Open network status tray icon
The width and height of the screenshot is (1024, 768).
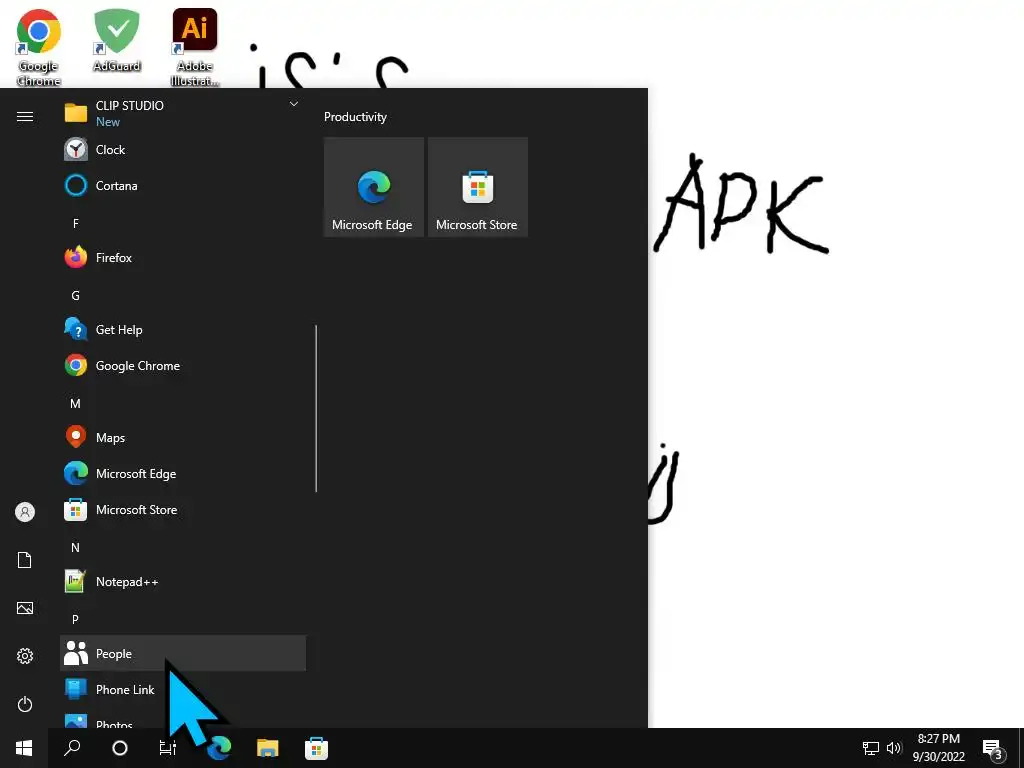(x=871, y=748)
